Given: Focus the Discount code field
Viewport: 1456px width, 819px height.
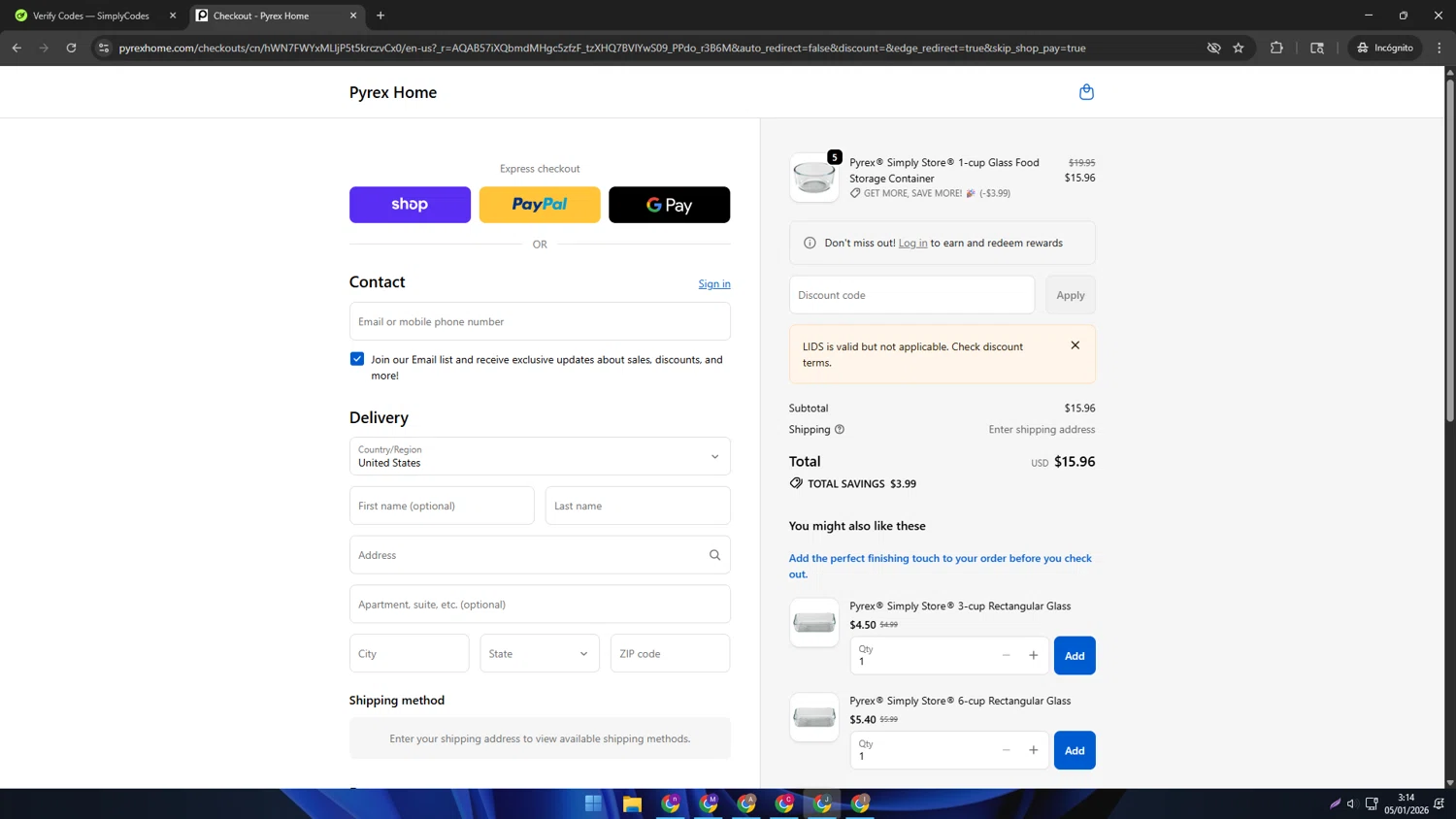Looking at the screenshot, I should [x=911, y=295].
